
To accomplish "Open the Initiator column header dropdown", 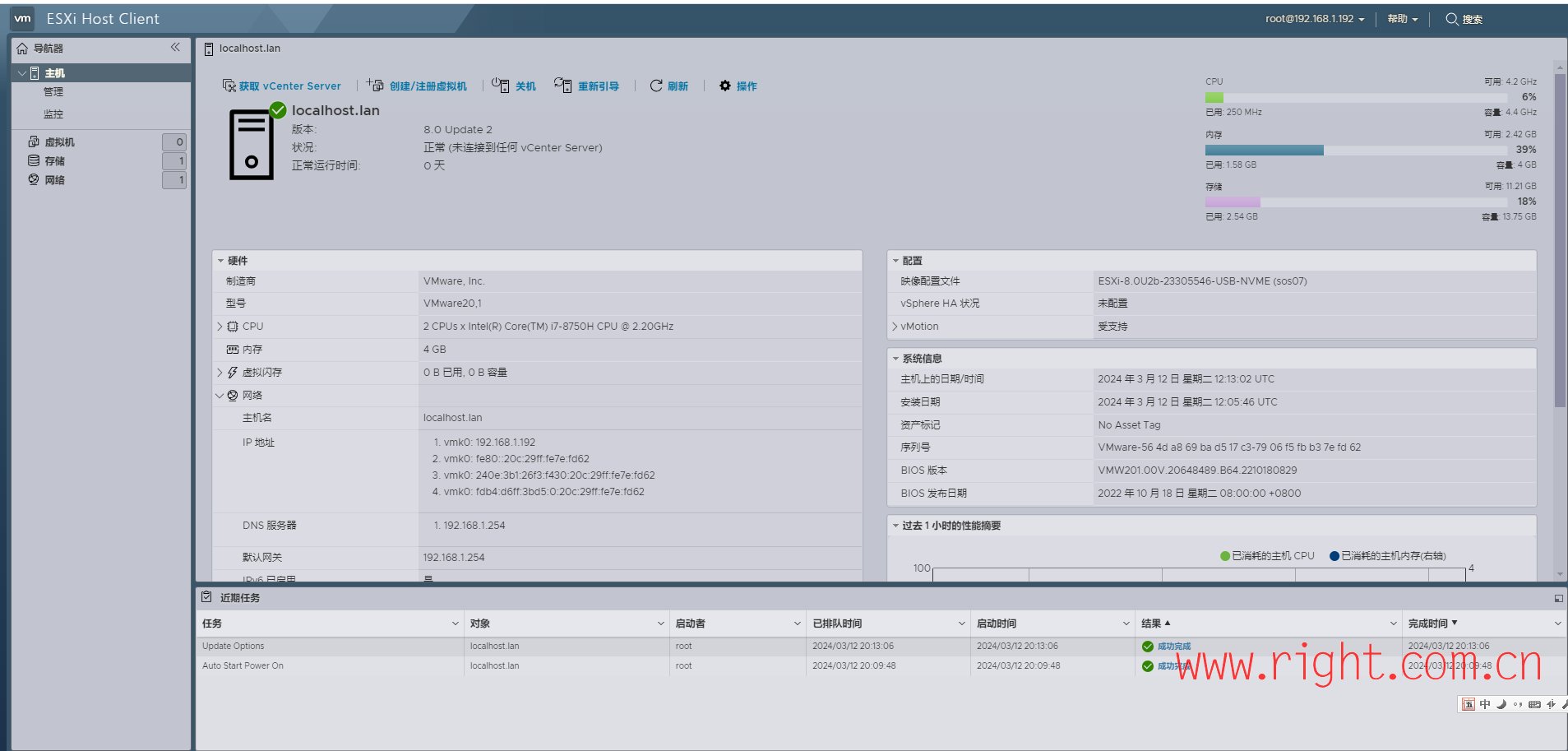I will tap(797, 624).
